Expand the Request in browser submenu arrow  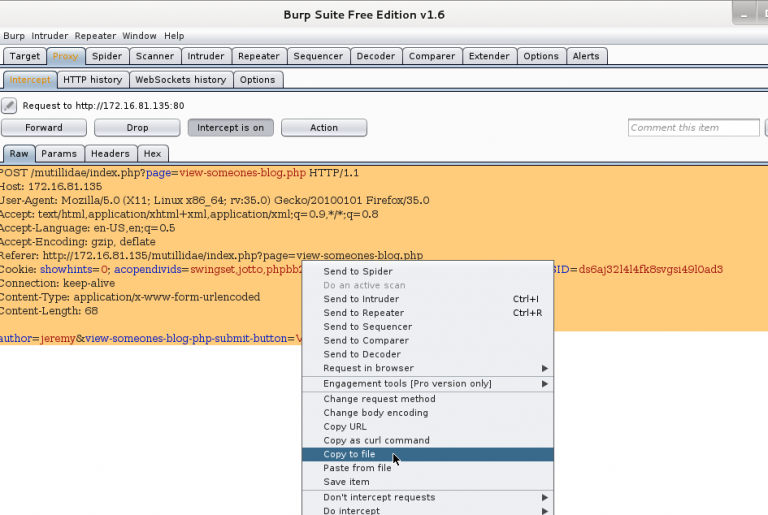544,368
